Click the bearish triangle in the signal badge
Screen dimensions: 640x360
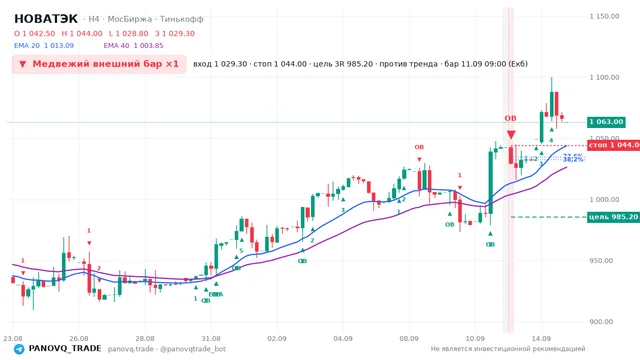coord(23,64)
